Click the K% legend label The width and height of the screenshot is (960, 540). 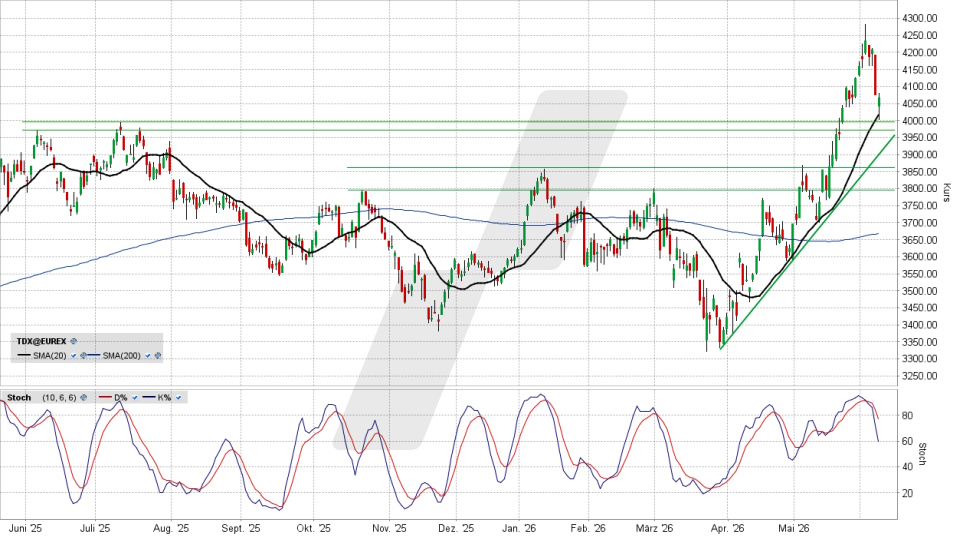[164, 397]
